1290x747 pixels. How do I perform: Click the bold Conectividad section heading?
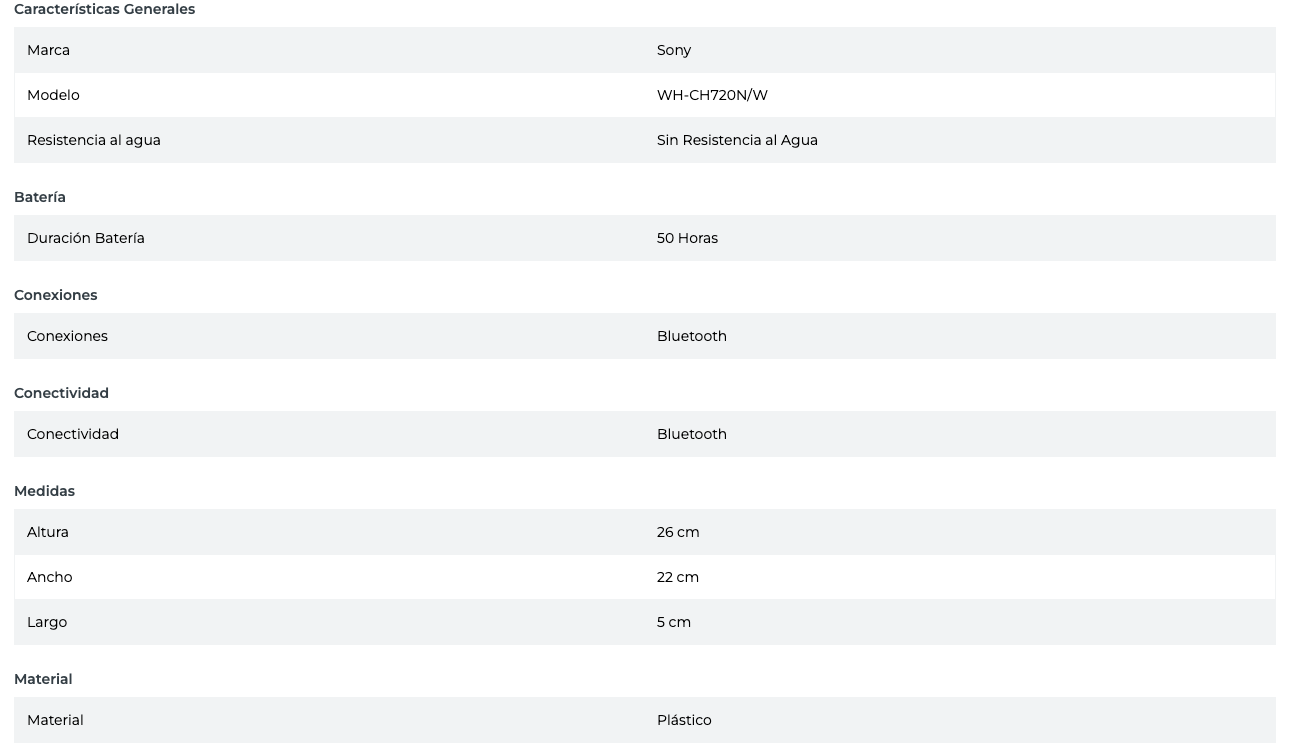[x=61, y=393]
